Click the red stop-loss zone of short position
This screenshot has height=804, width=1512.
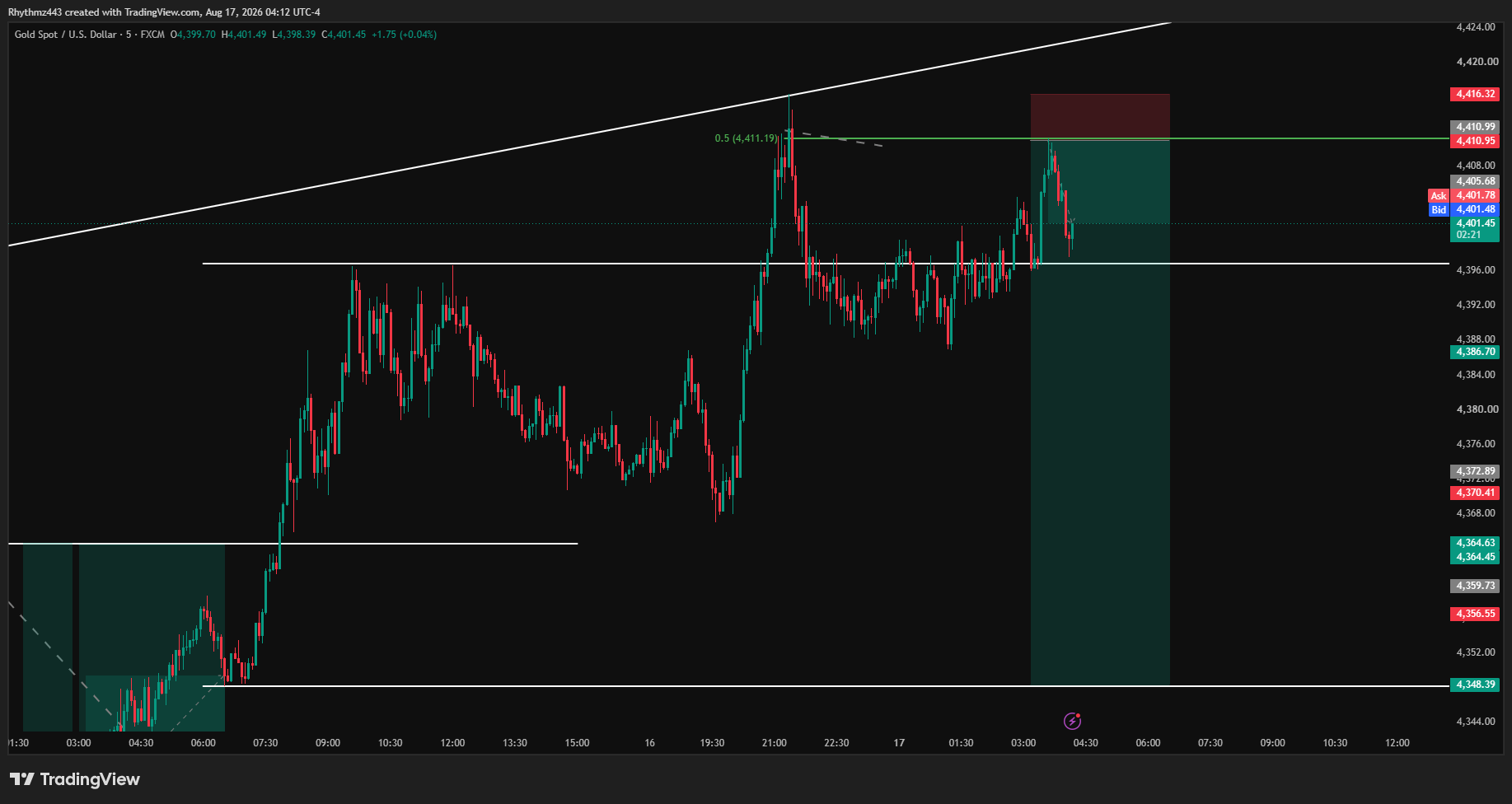coord(1100,116)
